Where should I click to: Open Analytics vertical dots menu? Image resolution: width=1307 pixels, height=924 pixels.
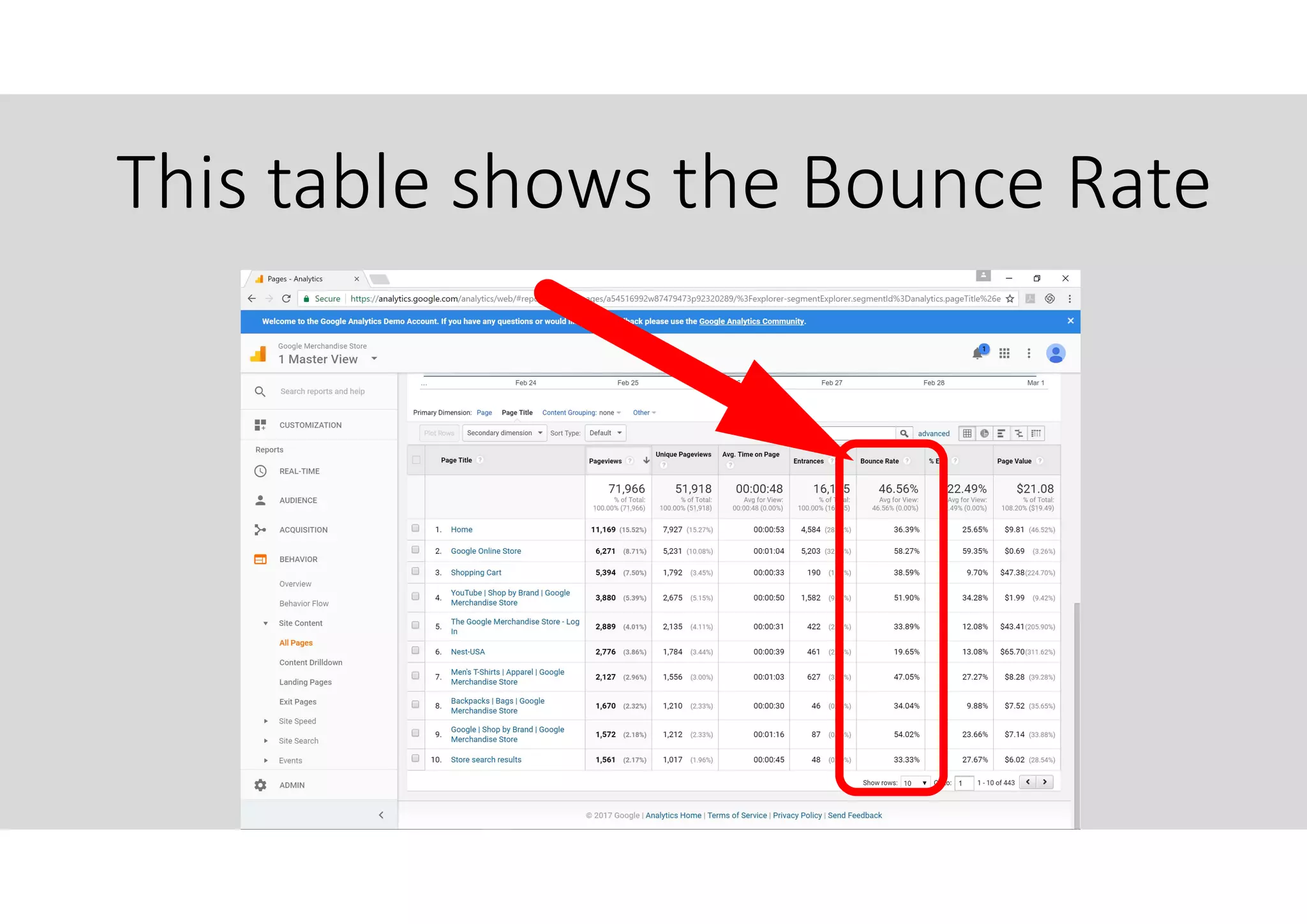(x=1029, y=353)
